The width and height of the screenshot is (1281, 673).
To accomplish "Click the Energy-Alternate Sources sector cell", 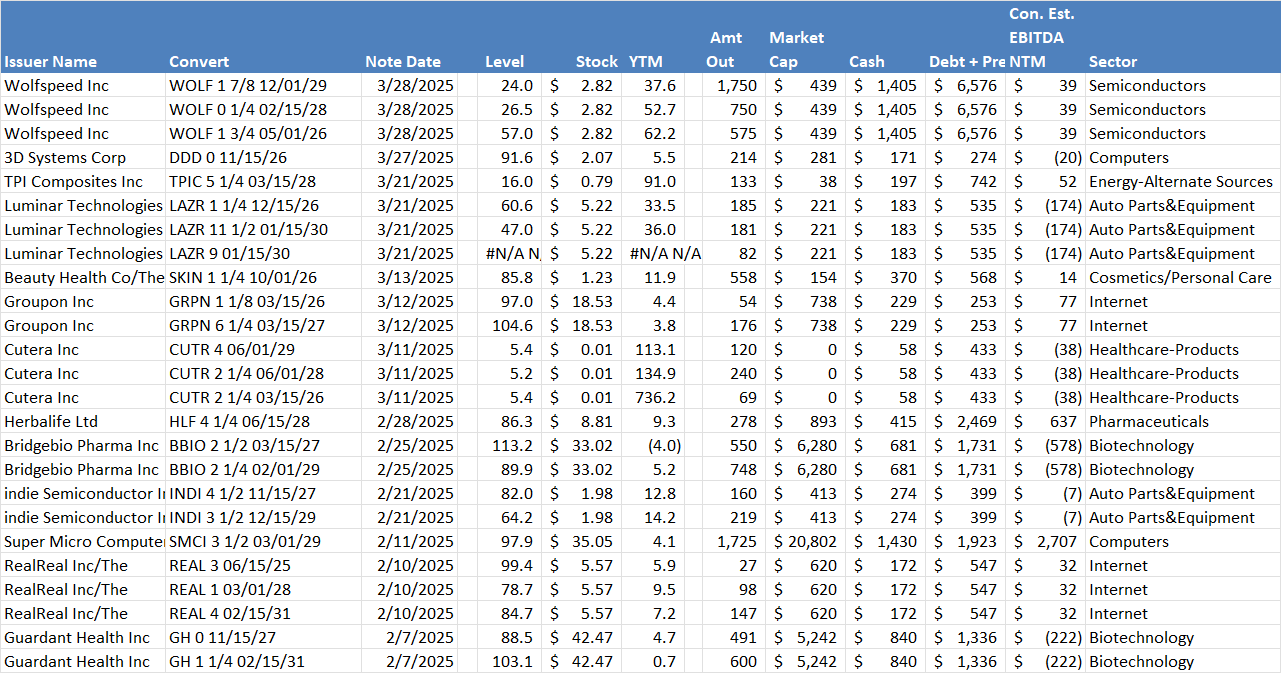I will pyautogui.click(x=1181, y=181).
